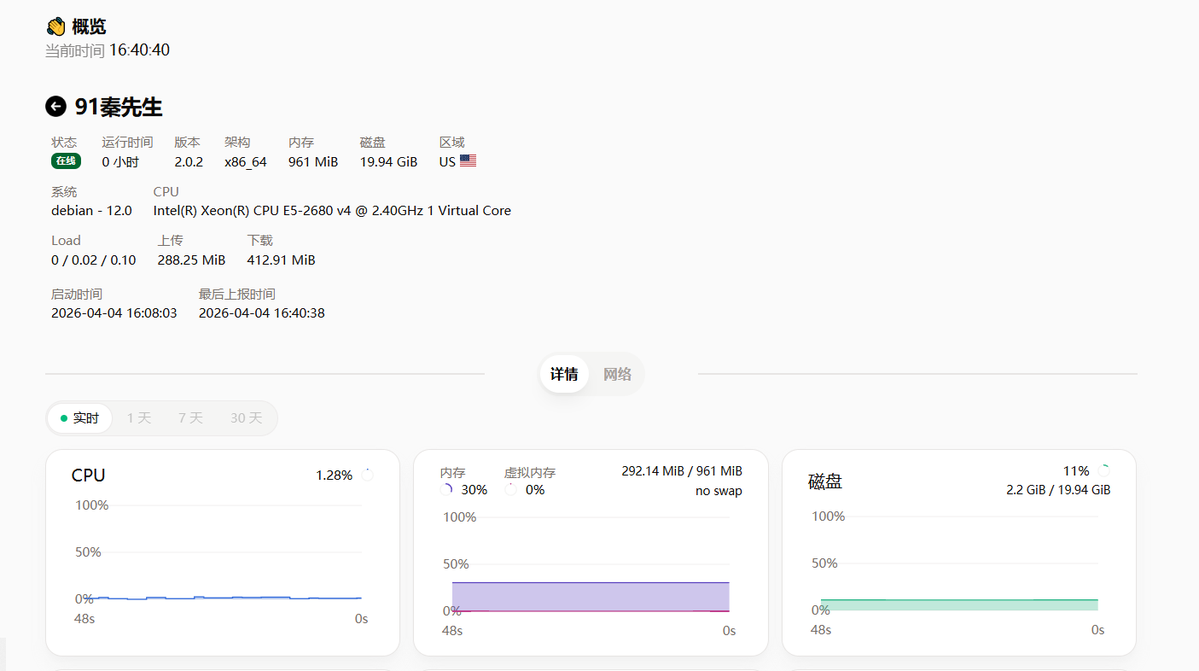This screenshot has height=671, width=1199.
Task: Click the boot time 2026-04-04 16:08:03
Action: click(x=114, y=313)
